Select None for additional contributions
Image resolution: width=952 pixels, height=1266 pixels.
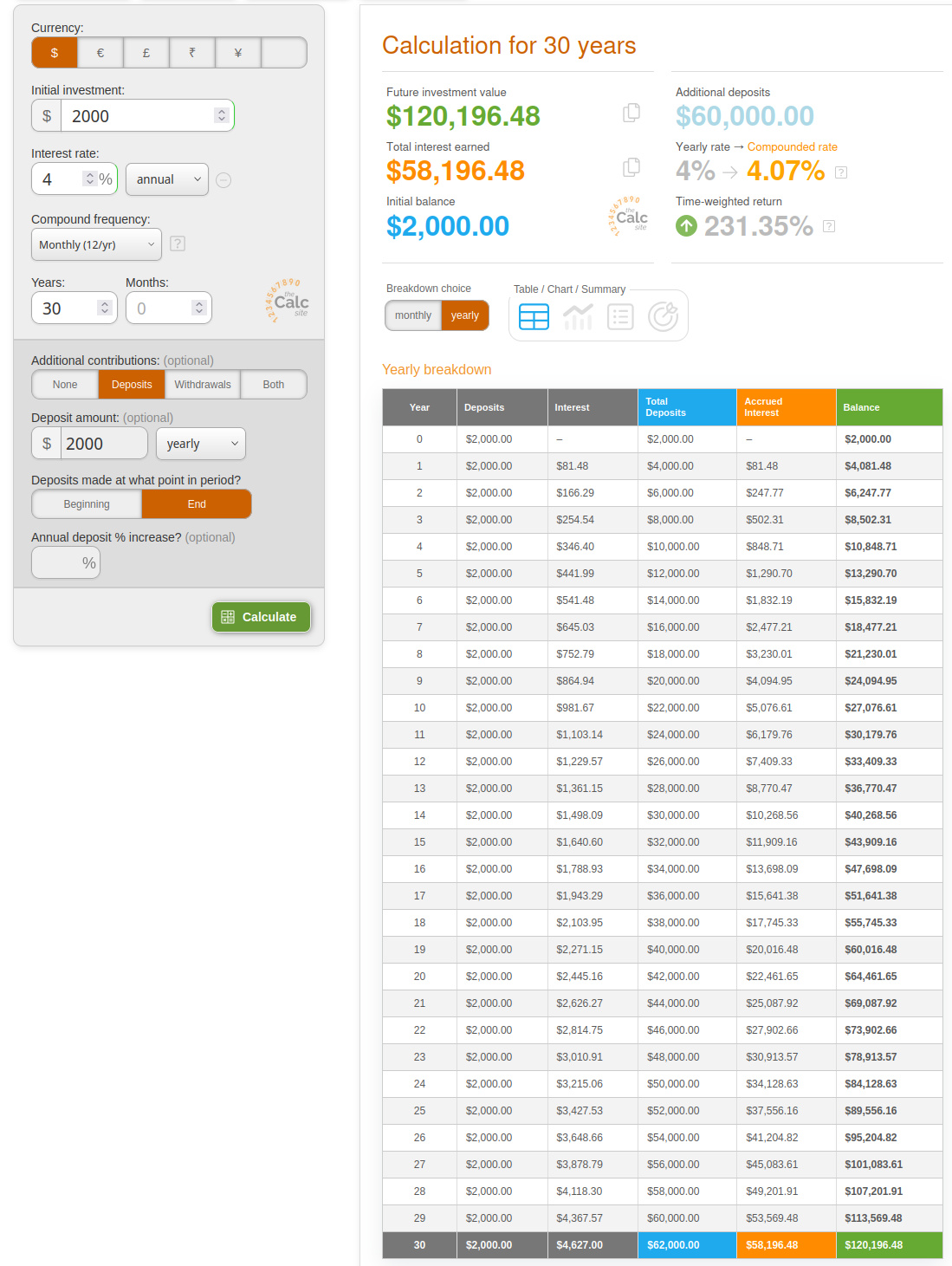[x=65, y=385]
